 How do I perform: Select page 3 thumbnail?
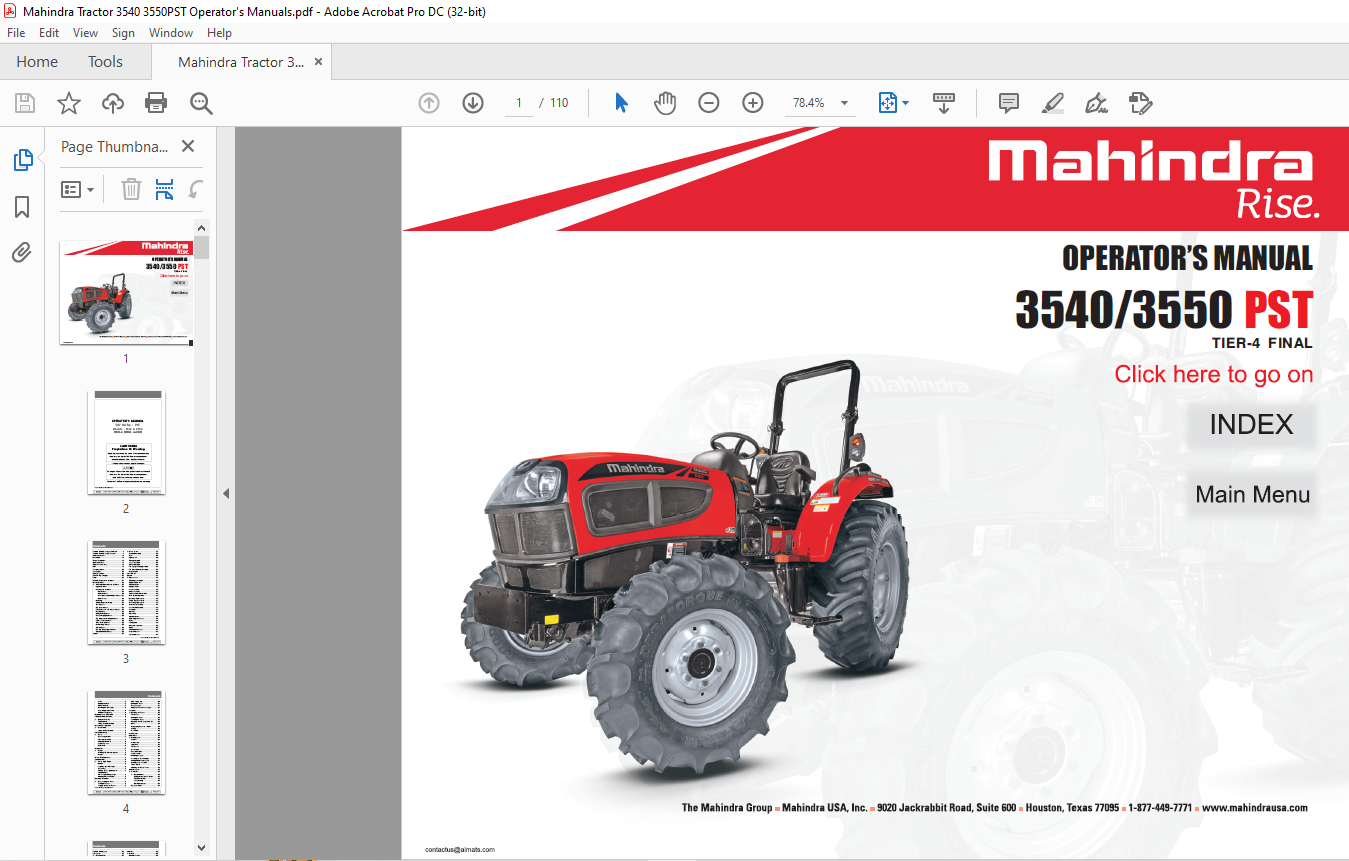point(126,592)
